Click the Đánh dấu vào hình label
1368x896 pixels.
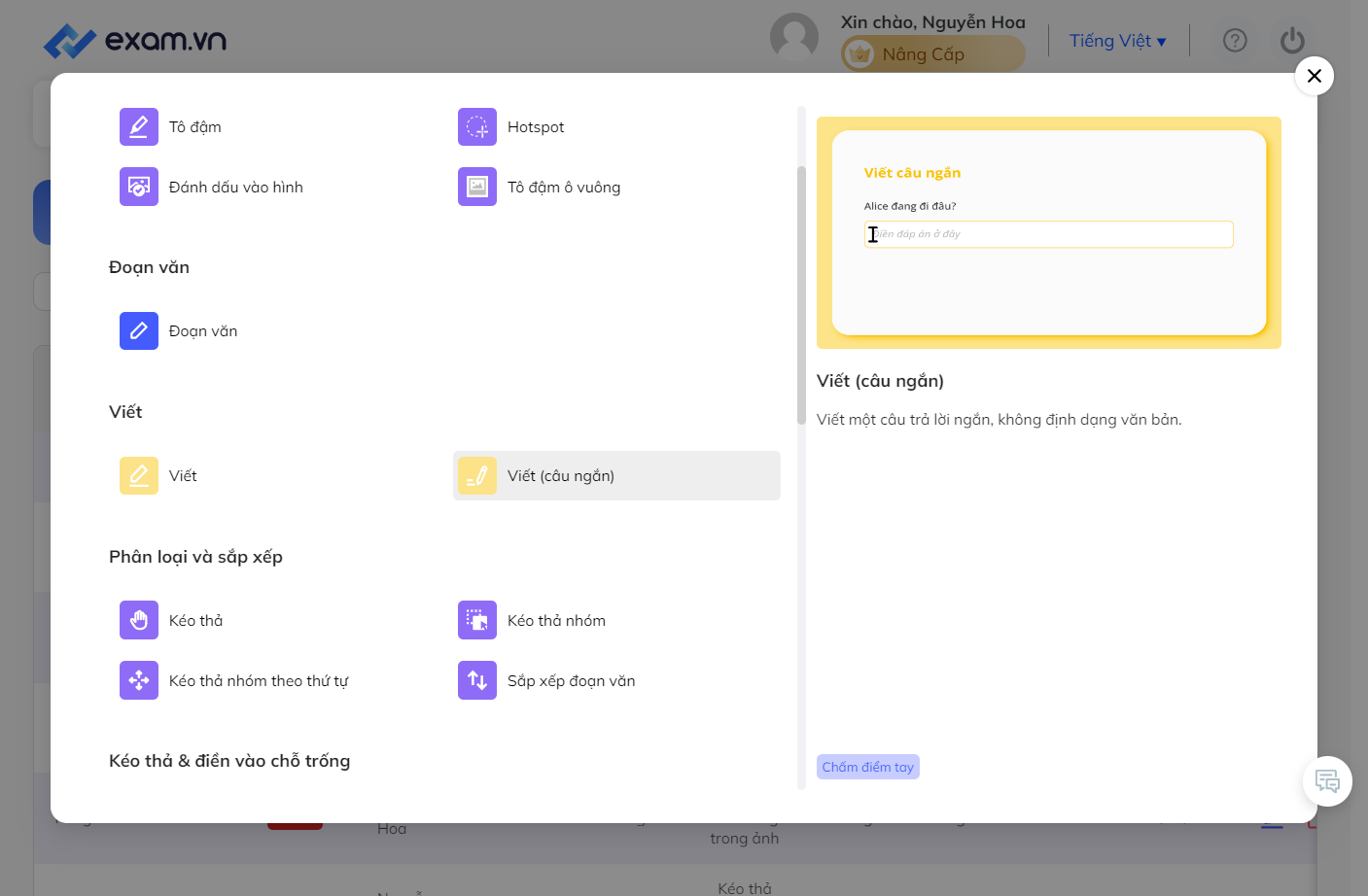[x=236, y=188]
